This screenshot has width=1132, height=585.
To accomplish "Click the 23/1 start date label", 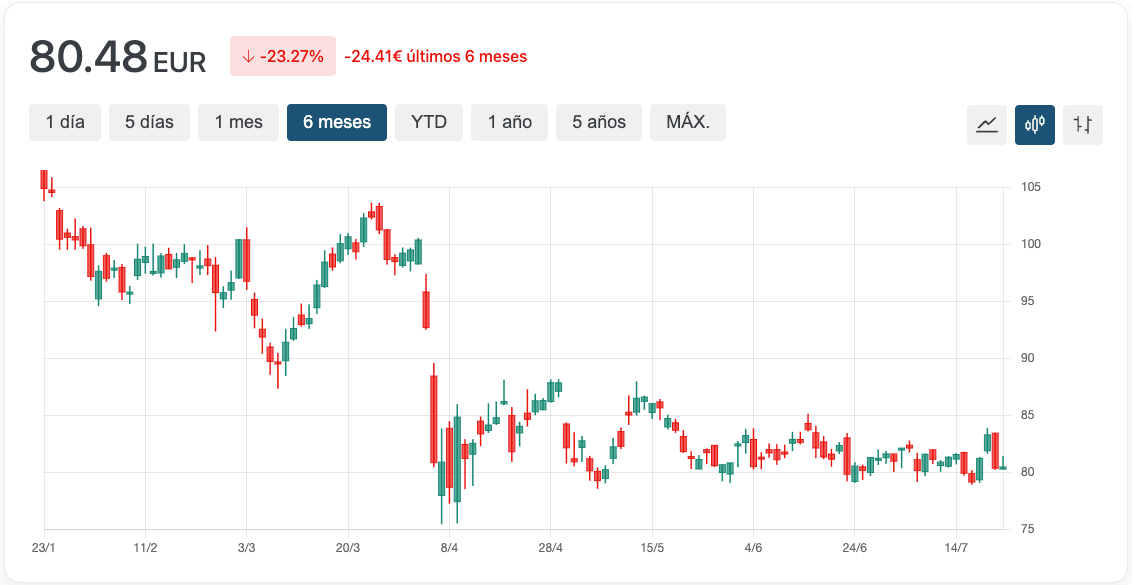I will point(44,548).
